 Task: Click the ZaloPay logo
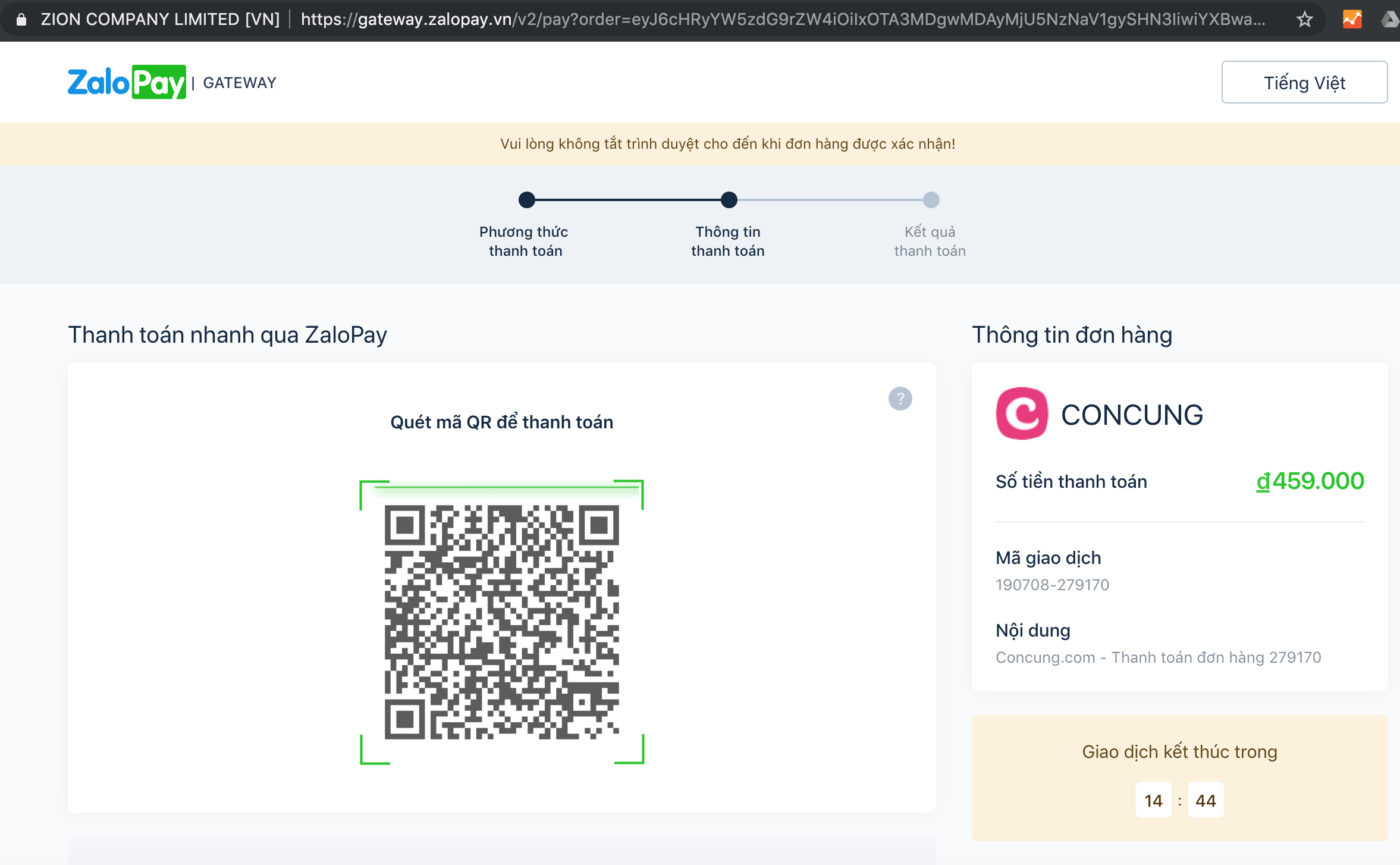click(127, 82)
